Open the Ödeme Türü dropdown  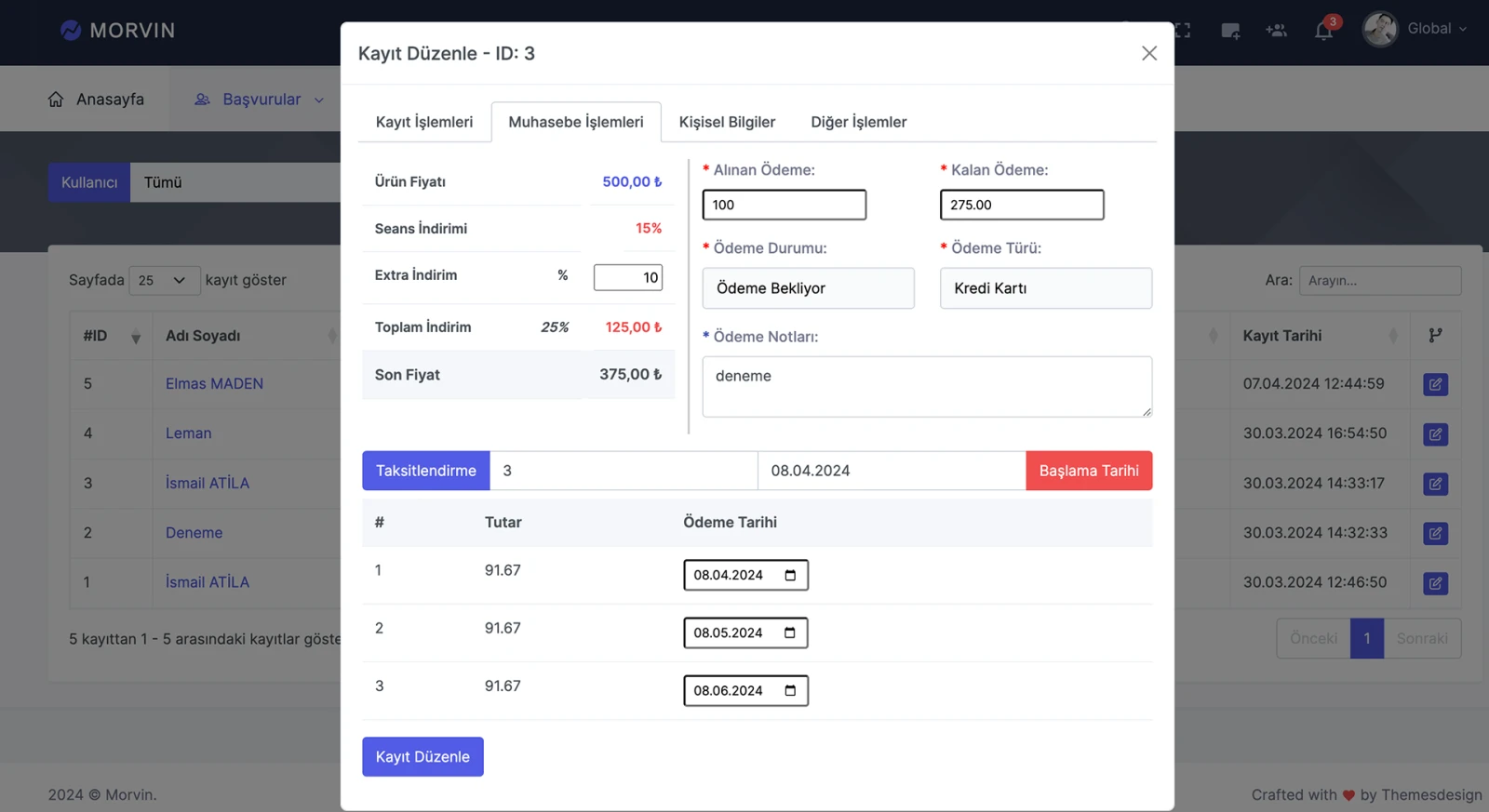[x=1045, y=288]
